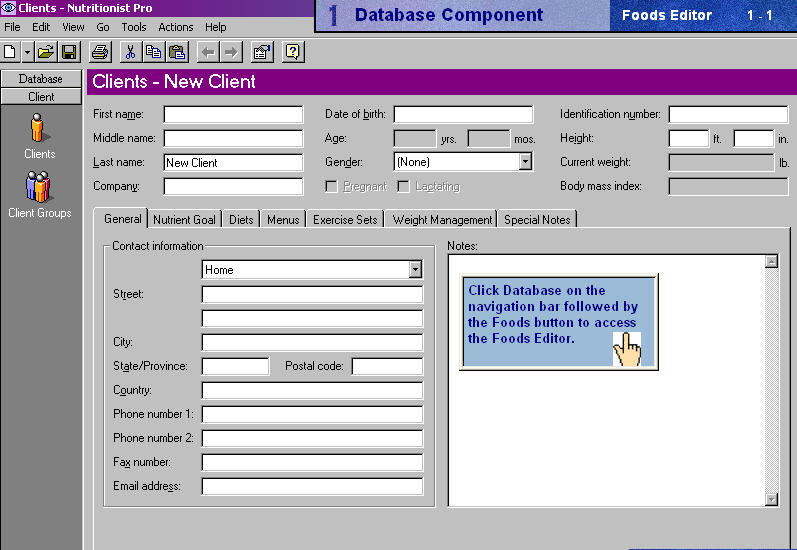The height and width of the screenshot is (550, 797).
Task: Switch to the Menus tab
Action: 283,220
